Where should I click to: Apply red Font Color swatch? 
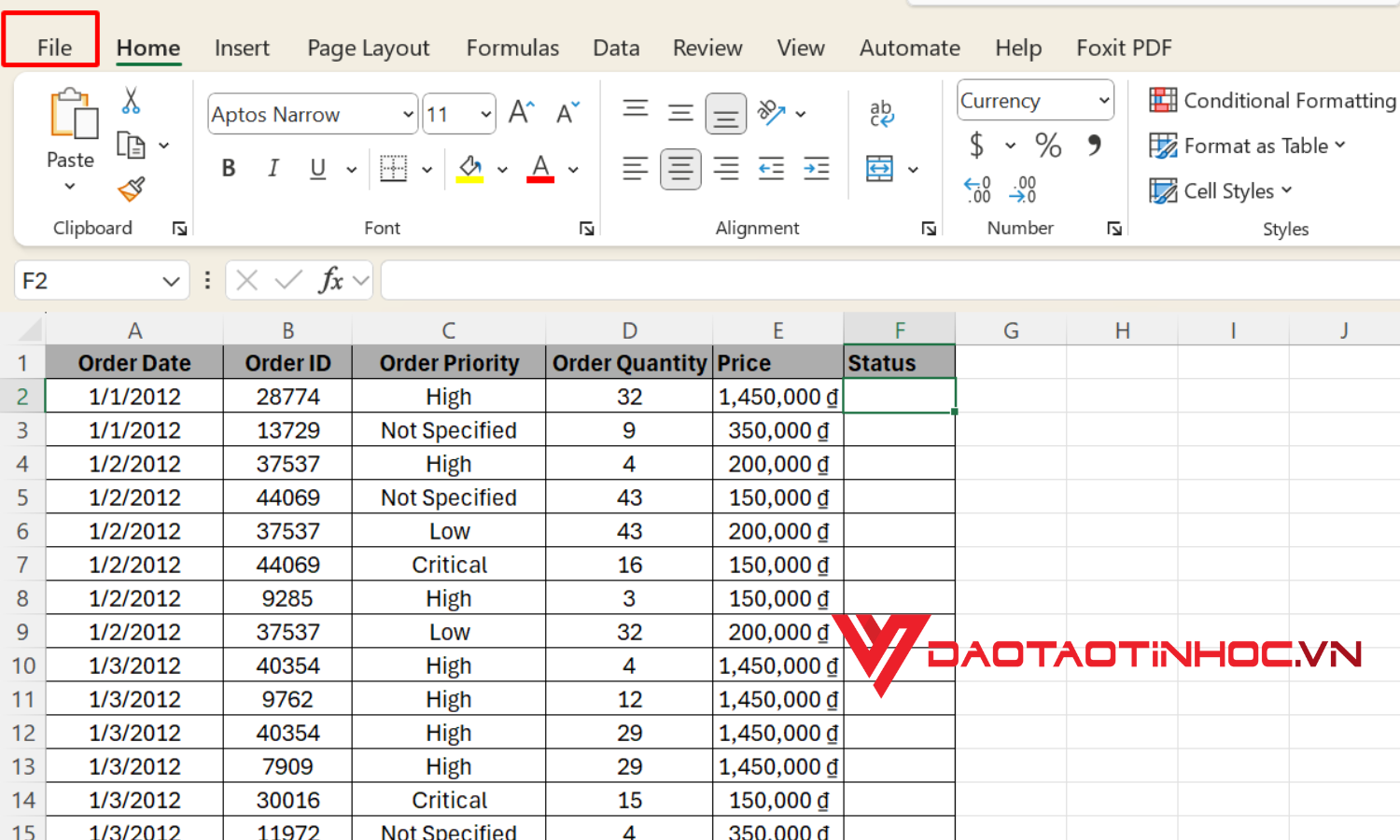point(540,169)
